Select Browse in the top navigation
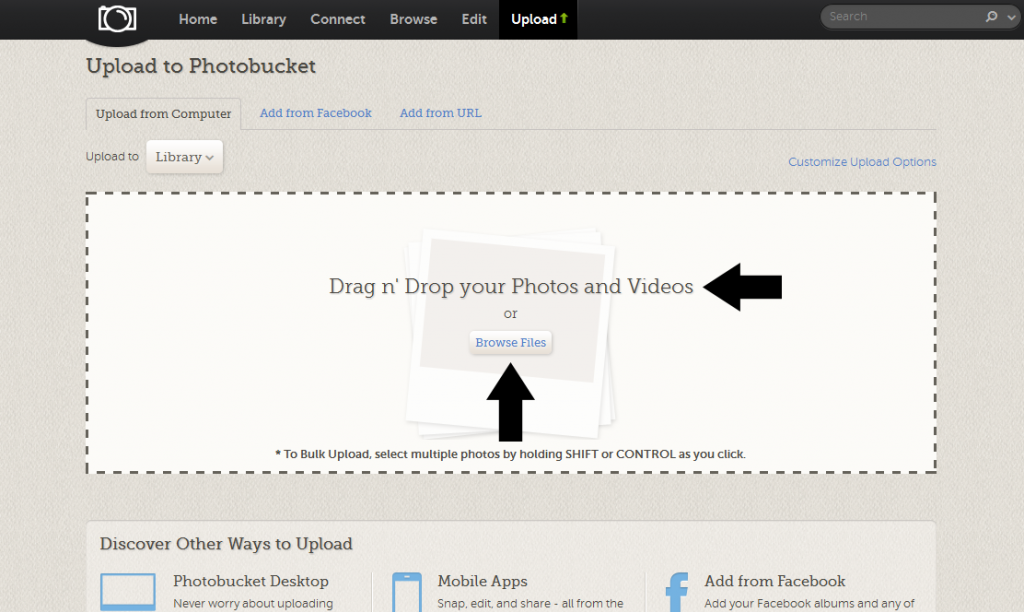The image size is (1024, 612). [x=413, y=19]
